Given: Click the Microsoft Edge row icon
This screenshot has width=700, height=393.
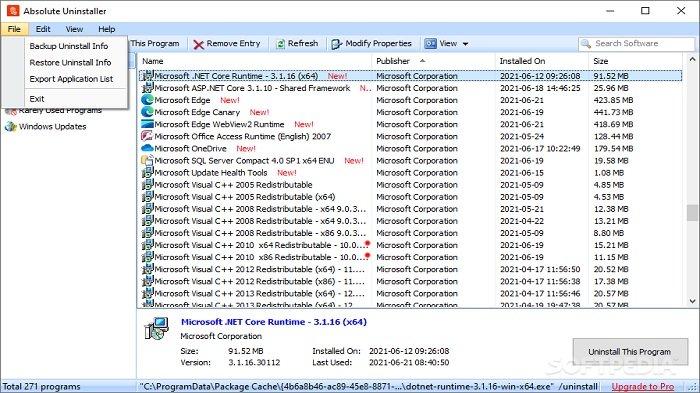Looking at the screenshot, I should 147,100.
